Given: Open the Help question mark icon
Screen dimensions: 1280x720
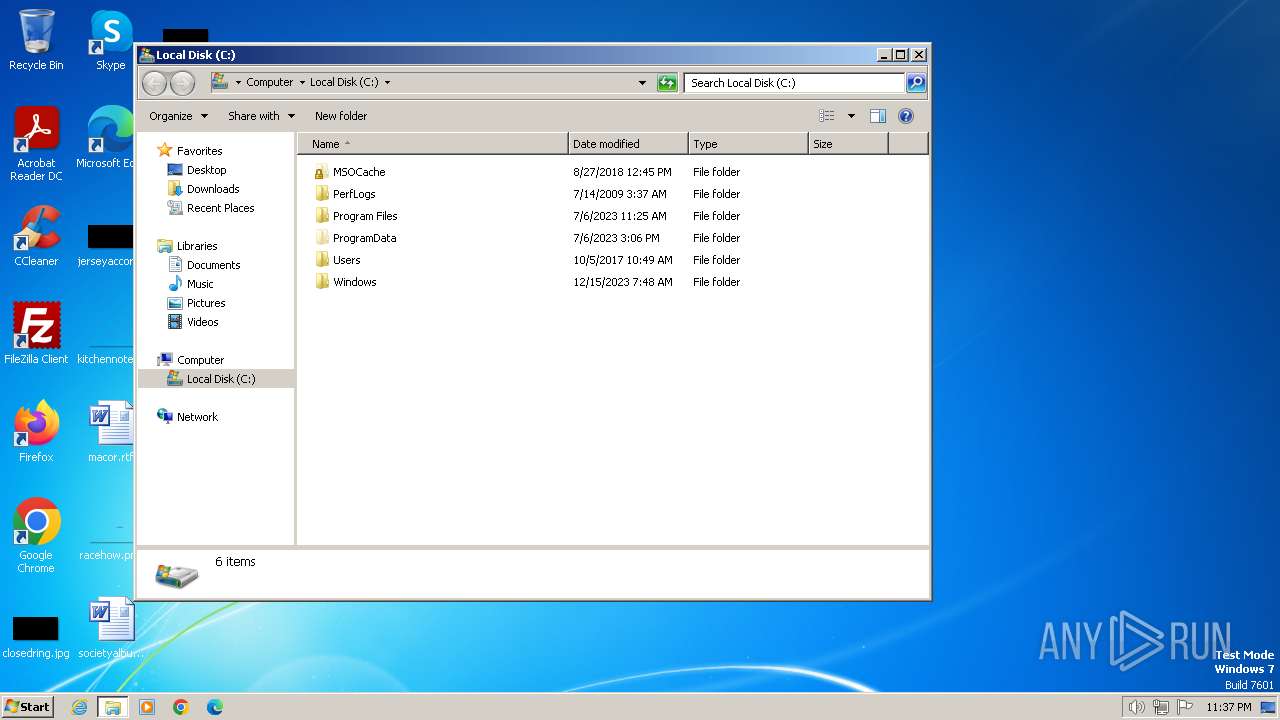Looking at the screenshot, I should coord(906,116).
